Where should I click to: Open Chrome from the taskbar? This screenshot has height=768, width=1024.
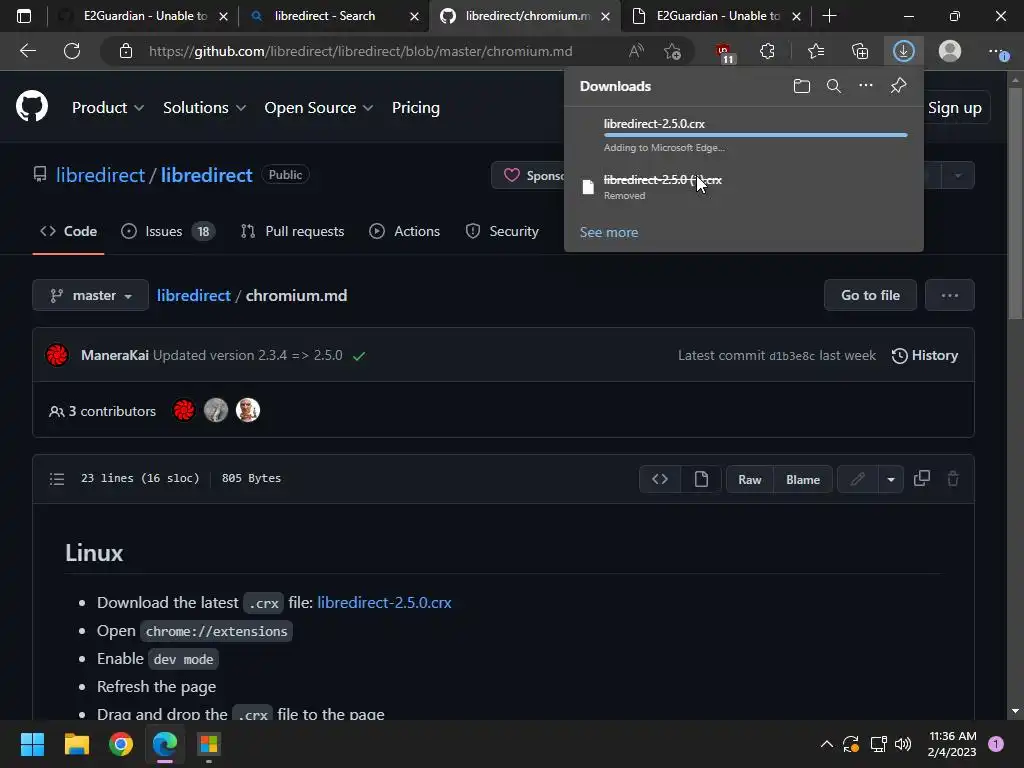click(121, 744)
